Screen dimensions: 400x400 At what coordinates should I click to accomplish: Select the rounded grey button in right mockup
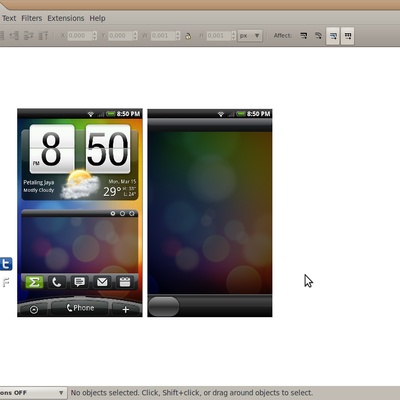164,306
